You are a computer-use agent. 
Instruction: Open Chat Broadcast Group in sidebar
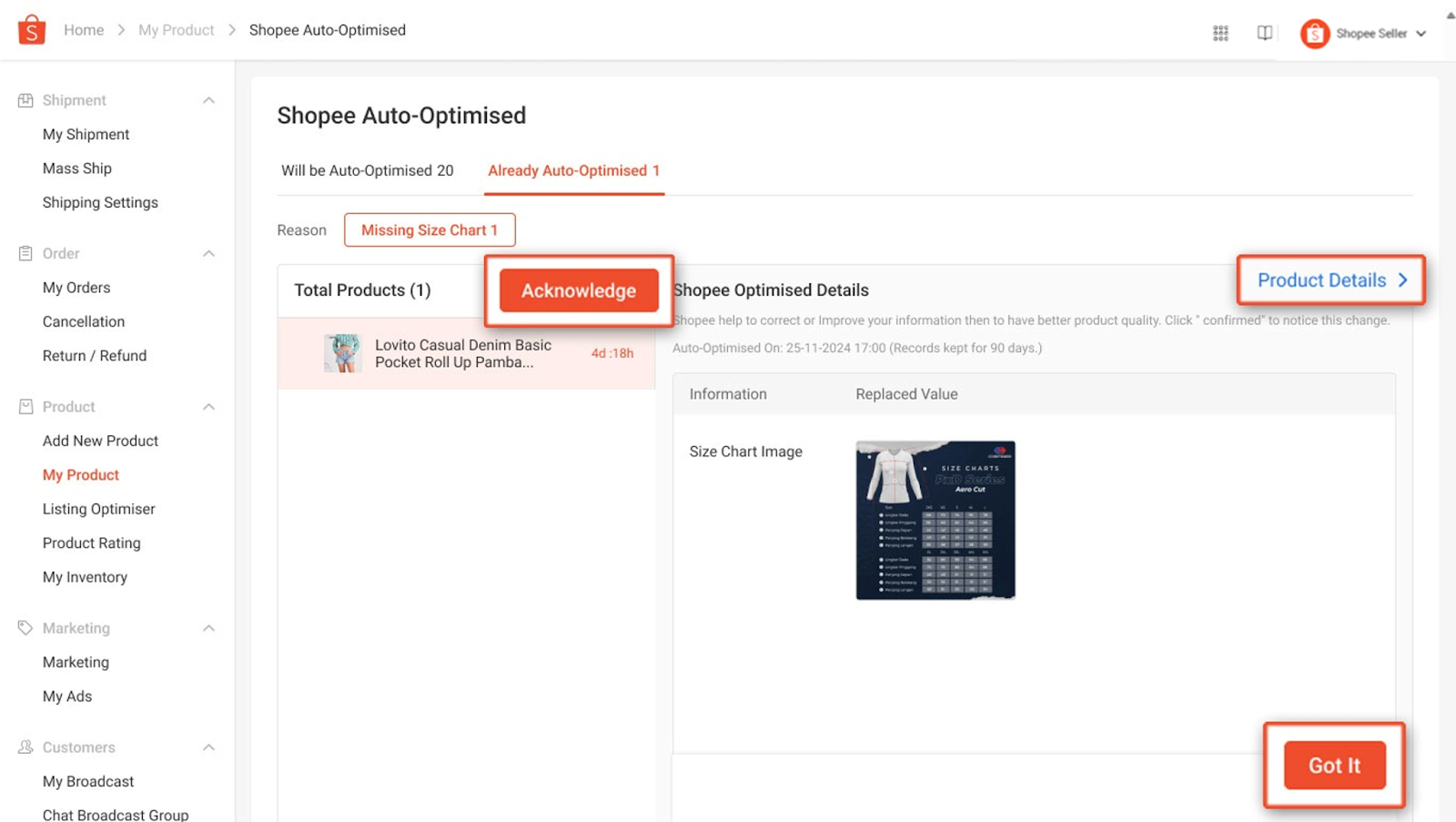[116, 815]
